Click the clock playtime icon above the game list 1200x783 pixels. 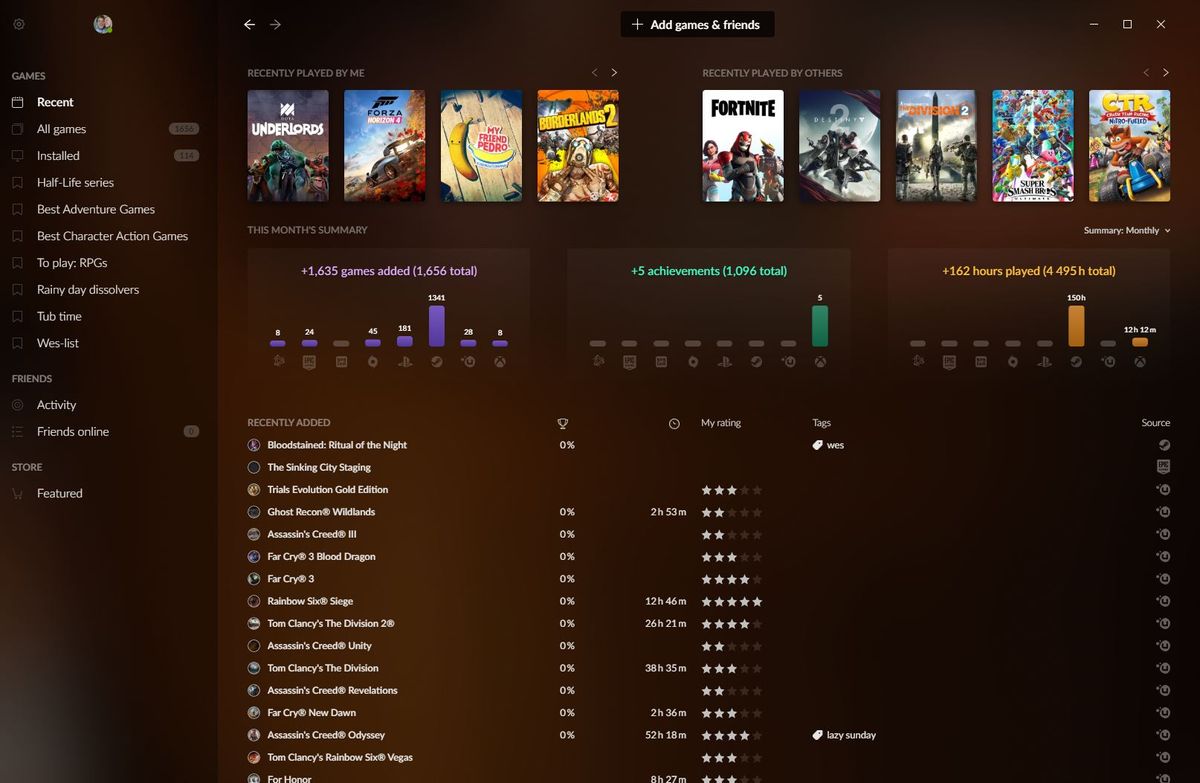pyautogui.click(x=674, y=423)
